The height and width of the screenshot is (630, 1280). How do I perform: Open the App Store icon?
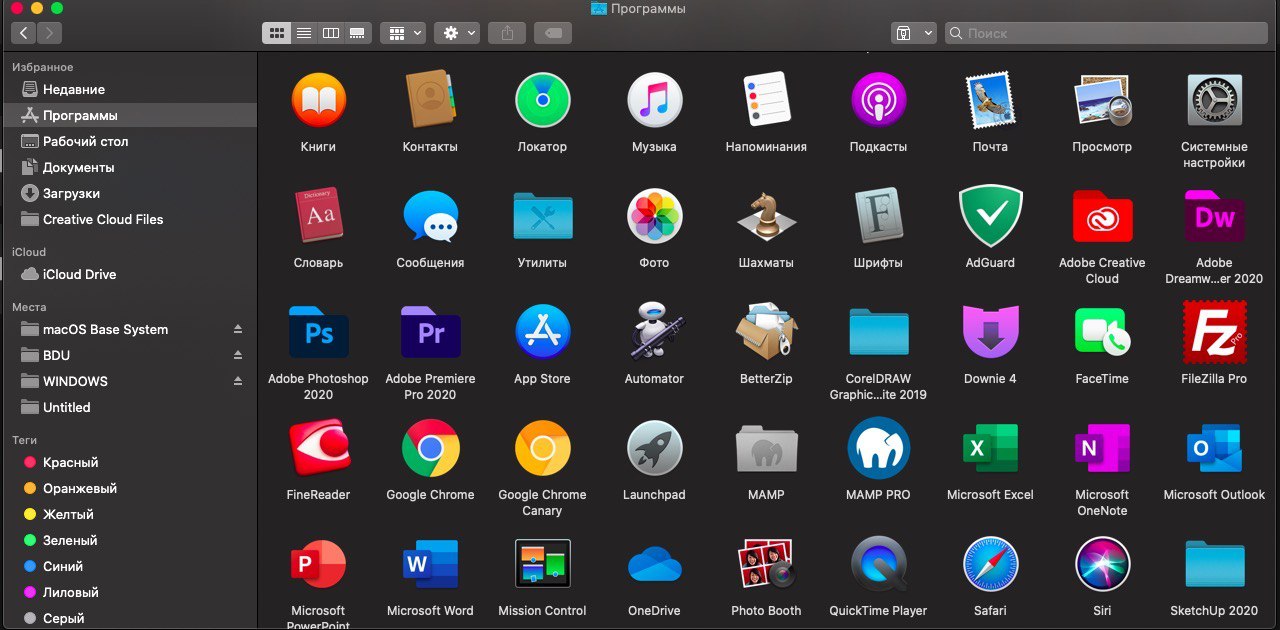click(x=542, y=332)
